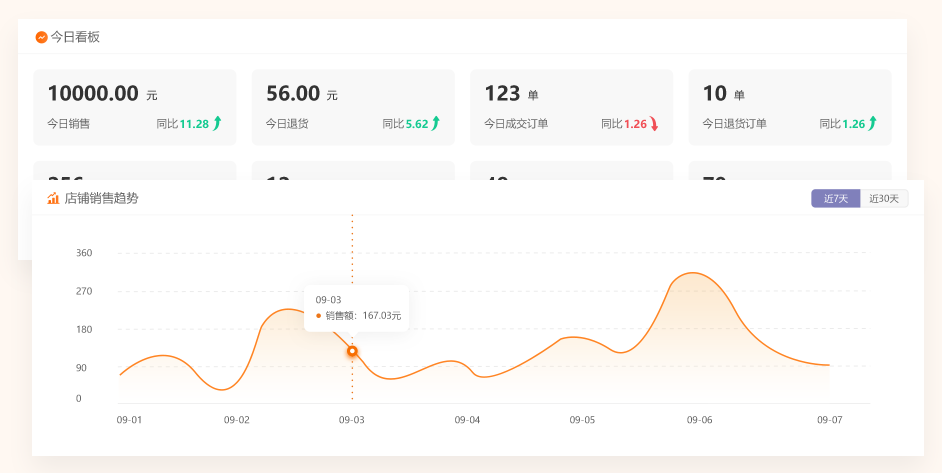Click the 09-01 x-axis date label

click(x=129, y=420)
